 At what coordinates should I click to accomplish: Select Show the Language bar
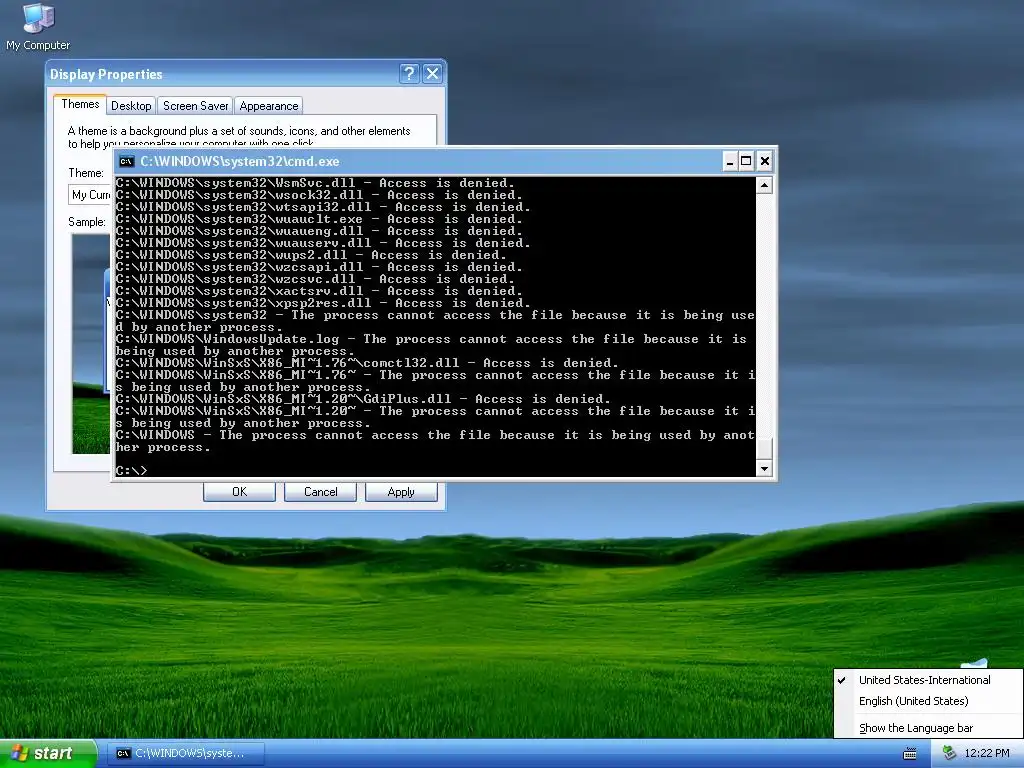(x=916, y=728)
